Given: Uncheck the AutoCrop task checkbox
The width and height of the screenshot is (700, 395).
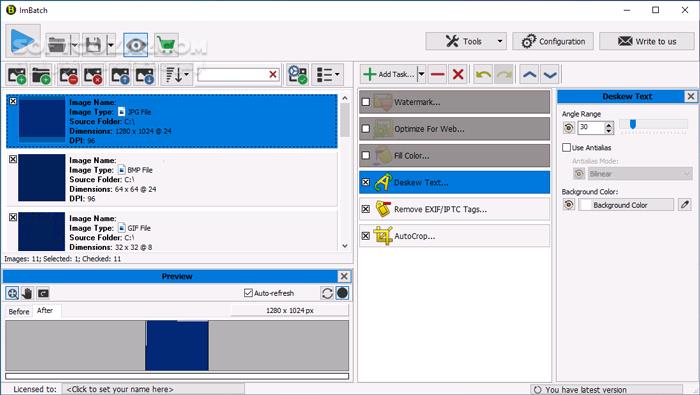Looking at the screenshot, I should pos(366,236).
